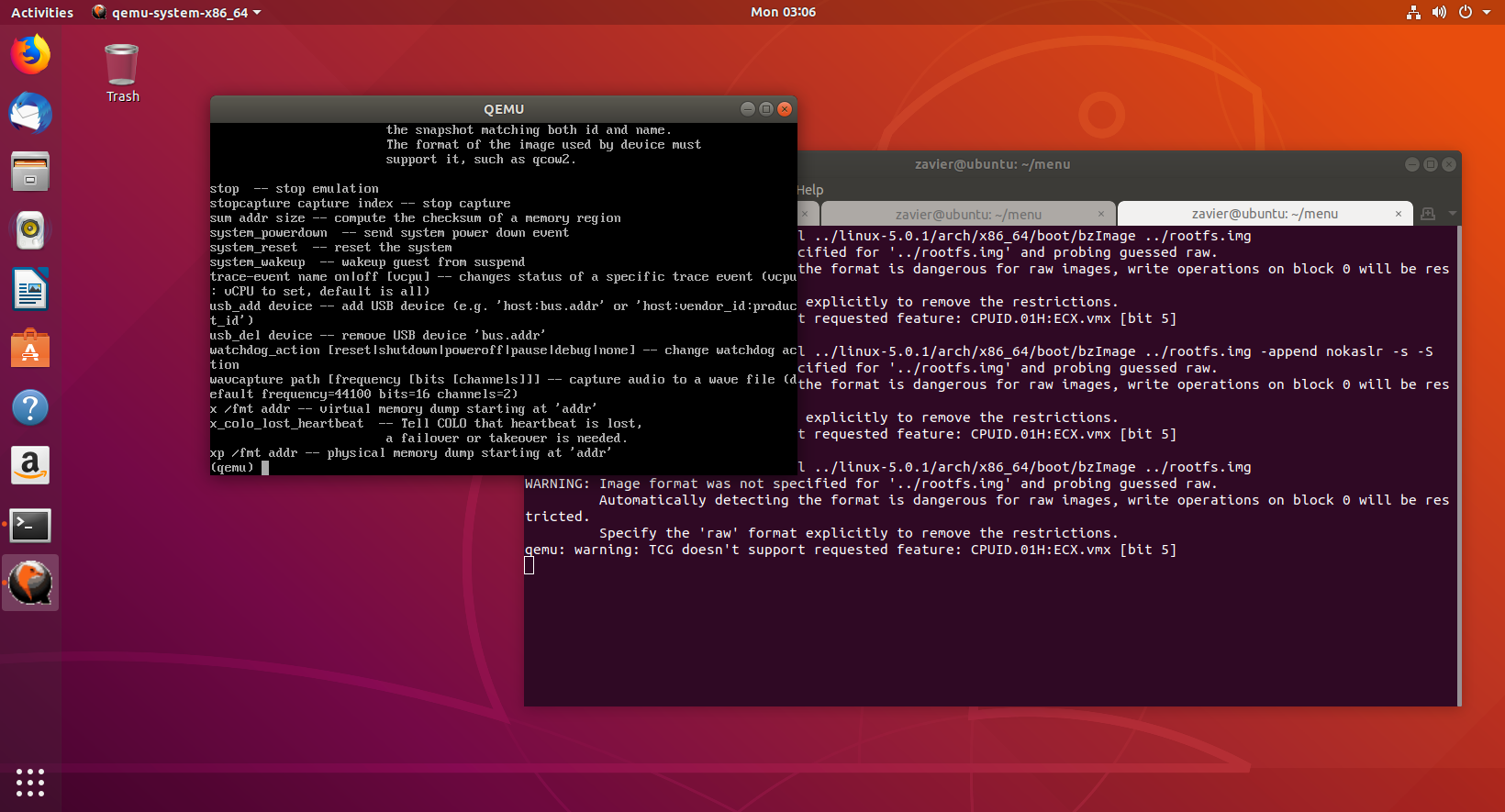Viewport: 1505px width, 812px height.
Task: Close the active terminal tab
Action: pyautogui.click(x=1399, y=214)
